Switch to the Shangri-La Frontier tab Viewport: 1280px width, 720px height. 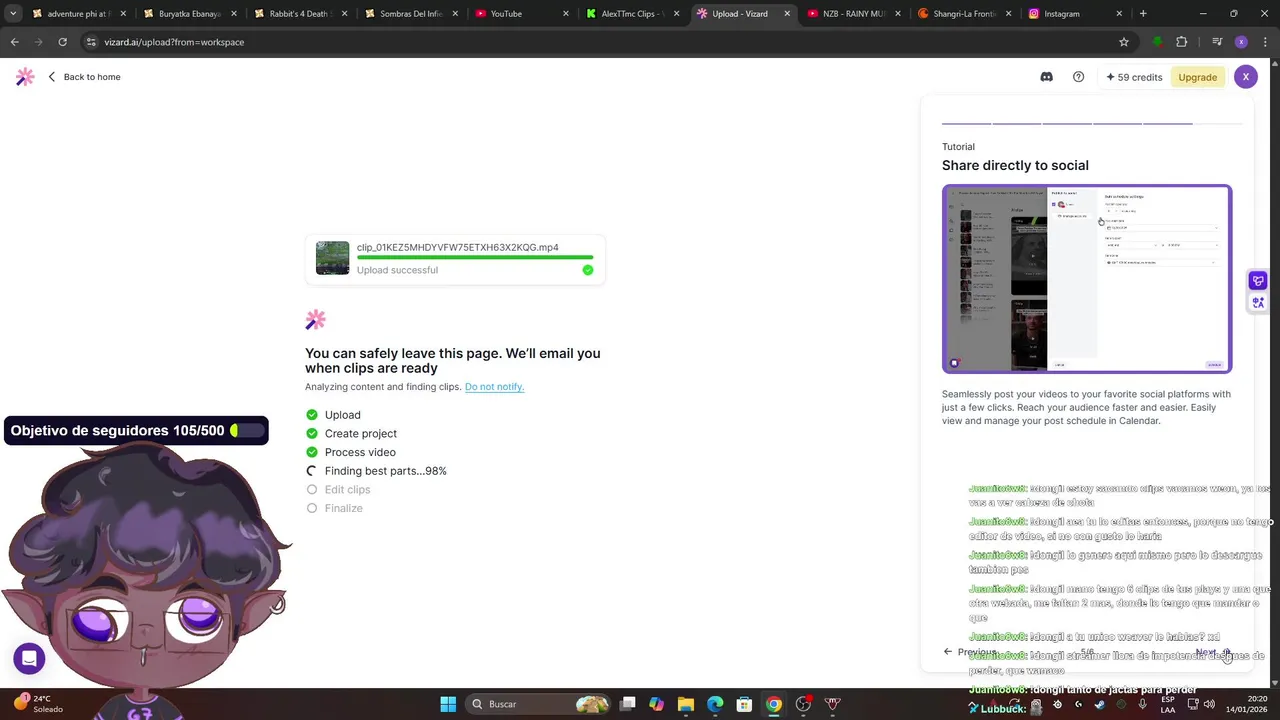pos(963,14)
